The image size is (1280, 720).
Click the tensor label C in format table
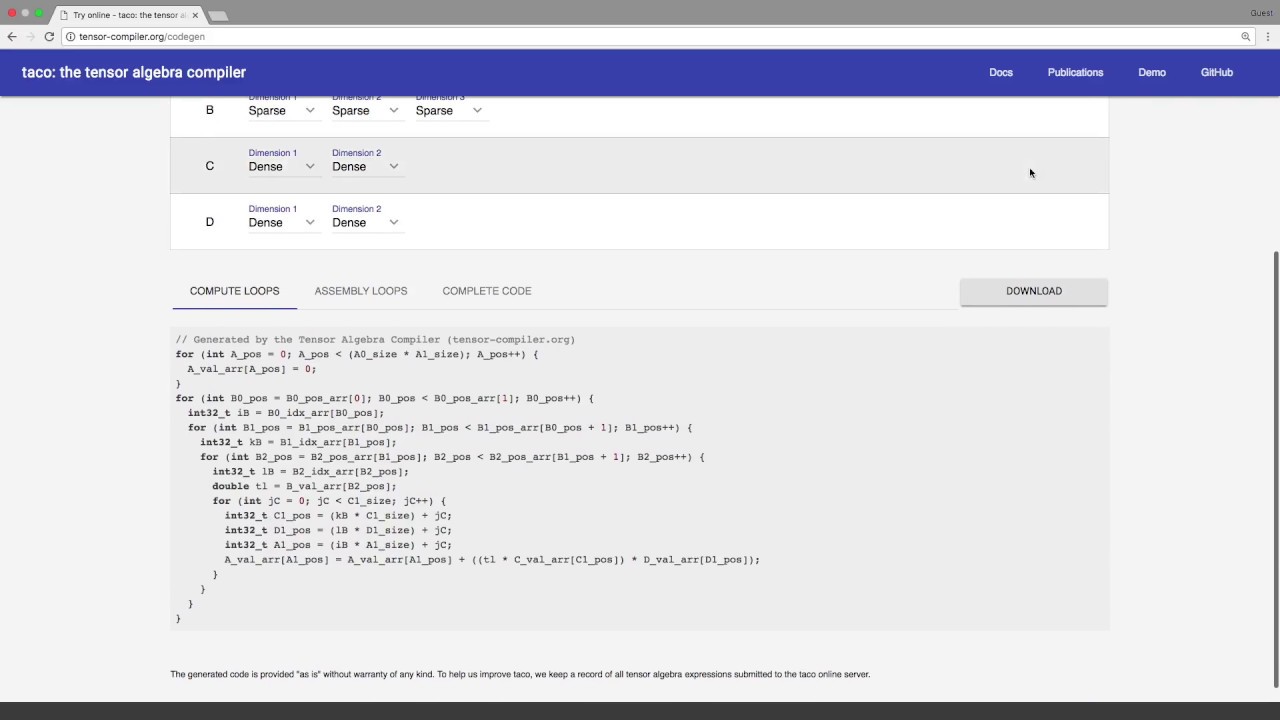[210, 166]
